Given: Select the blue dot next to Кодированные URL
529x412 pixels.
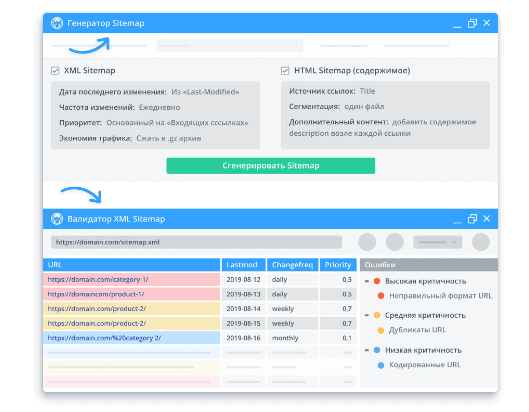Looking at the screenshot, I should pyautogui.click(x=381, y=365).
